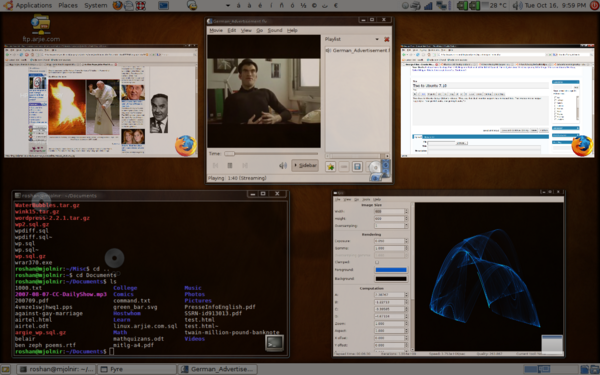This screenshot has width=600, height=375.
Task: Switch to German_Advertise taskbar entry
Action: 218,369
